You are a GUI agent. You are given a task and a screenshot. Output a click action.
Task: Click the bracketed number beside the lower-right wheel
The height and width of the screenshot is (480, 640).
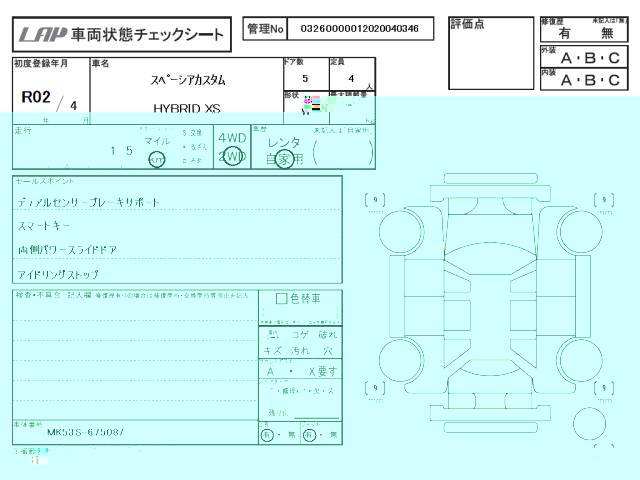pyautogui.click(x=604, y=388)
